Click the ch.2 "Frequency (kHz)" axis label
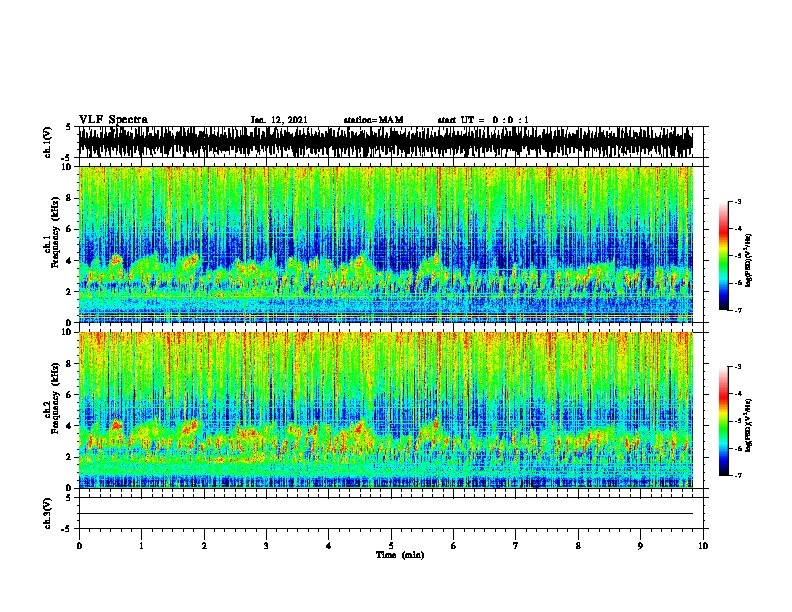Image resolution: width=792 pixels, height=612 pixels. point(55,398)
